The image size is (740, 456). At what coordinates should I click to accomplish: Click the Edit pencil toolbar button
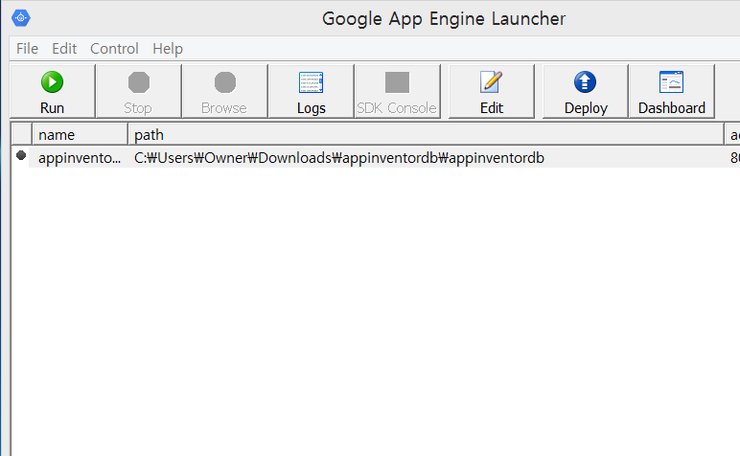[491, 92]
